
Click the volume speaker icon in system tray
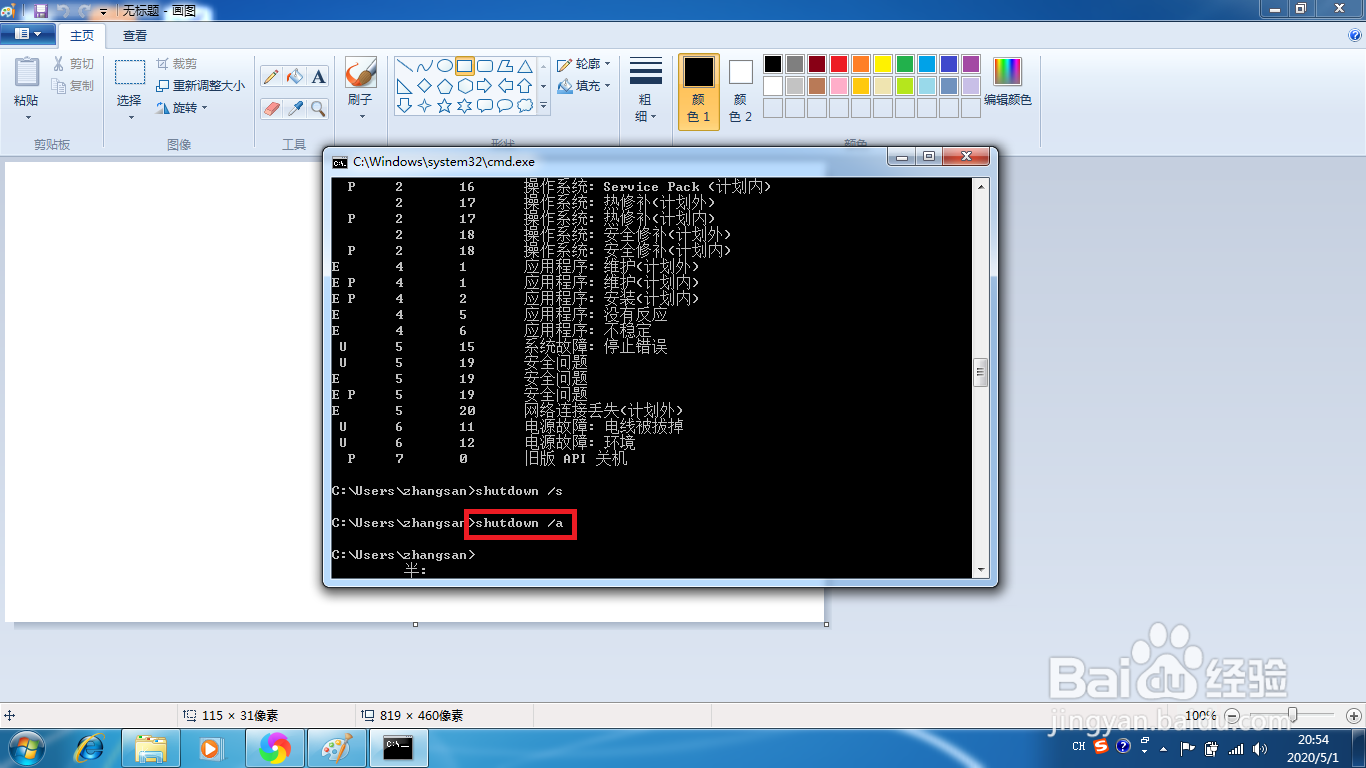tap(1259, 747)
